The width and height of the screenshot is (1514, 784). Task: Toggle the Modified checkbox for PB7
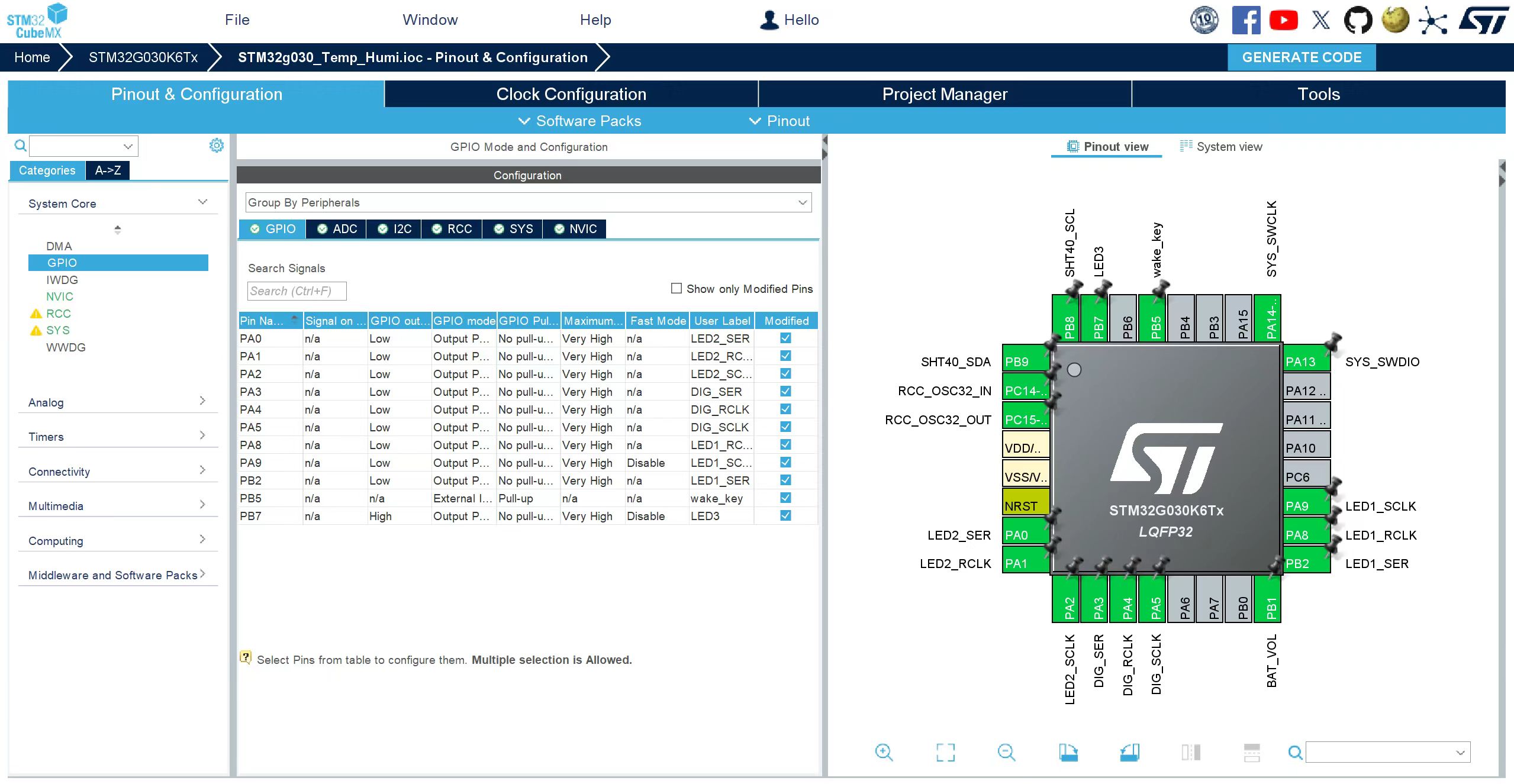point(785,515)
